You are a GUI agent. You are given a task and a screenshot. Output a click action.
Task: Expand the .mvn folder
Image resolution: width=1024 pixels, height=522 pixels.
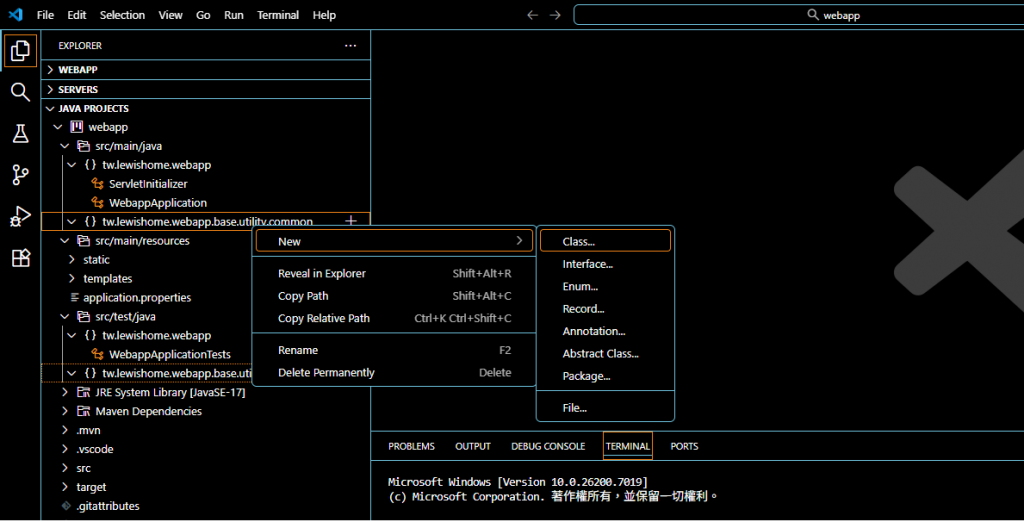point(65,430)
